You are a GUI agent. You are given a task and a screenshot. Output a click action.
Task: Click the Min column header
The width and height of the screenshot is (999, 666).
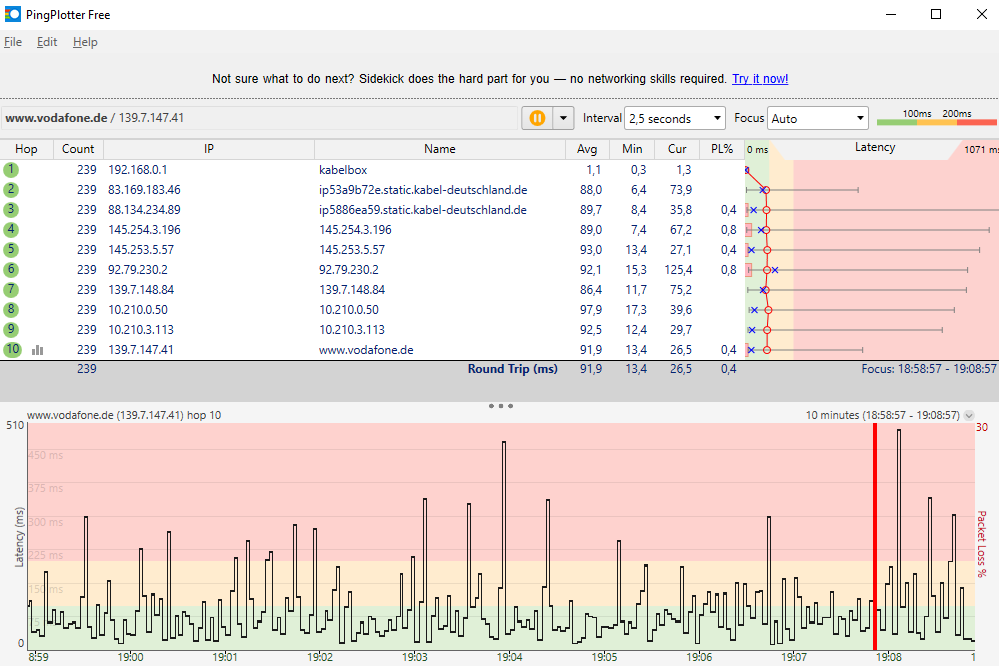[x=632, y=149]
